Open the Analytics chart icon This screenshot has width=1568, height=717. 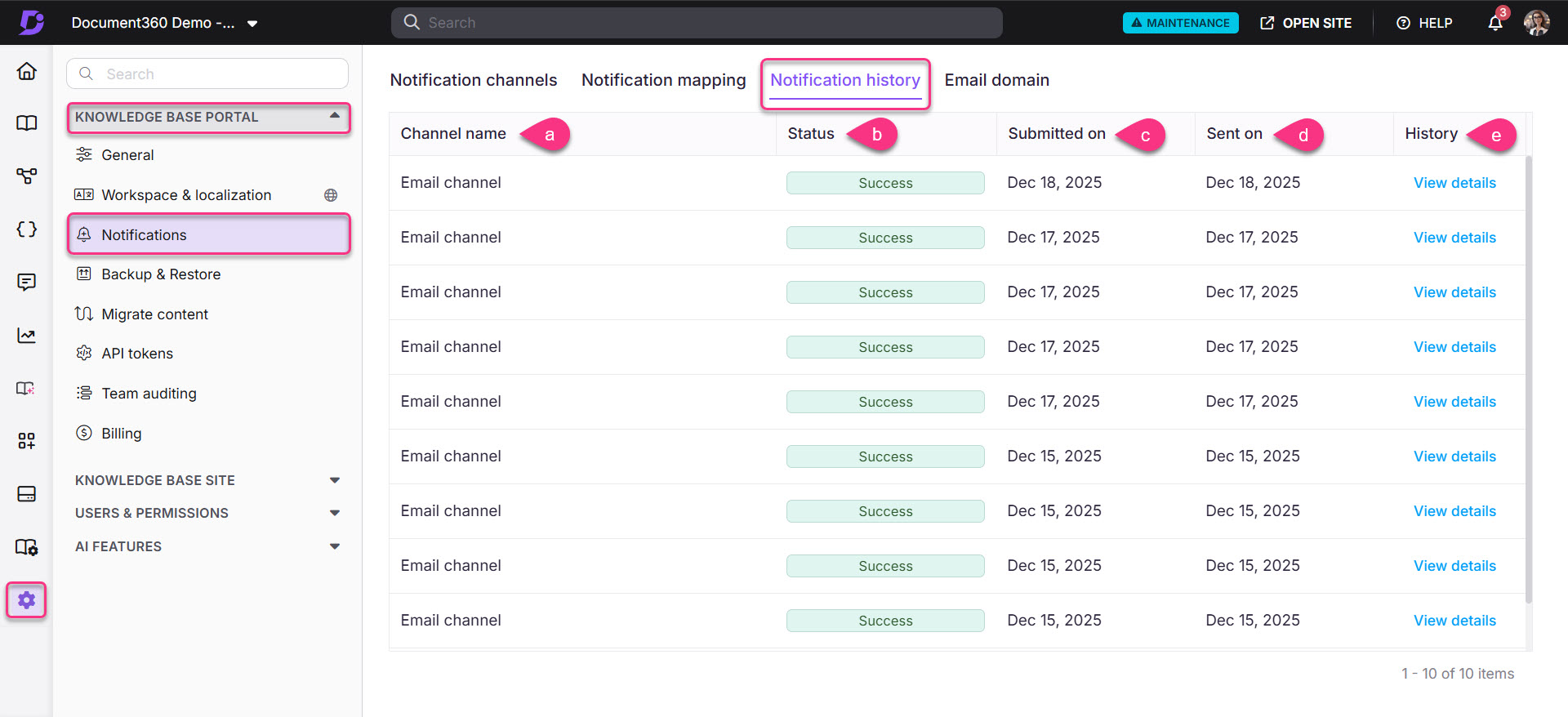(x=27, y=336)
